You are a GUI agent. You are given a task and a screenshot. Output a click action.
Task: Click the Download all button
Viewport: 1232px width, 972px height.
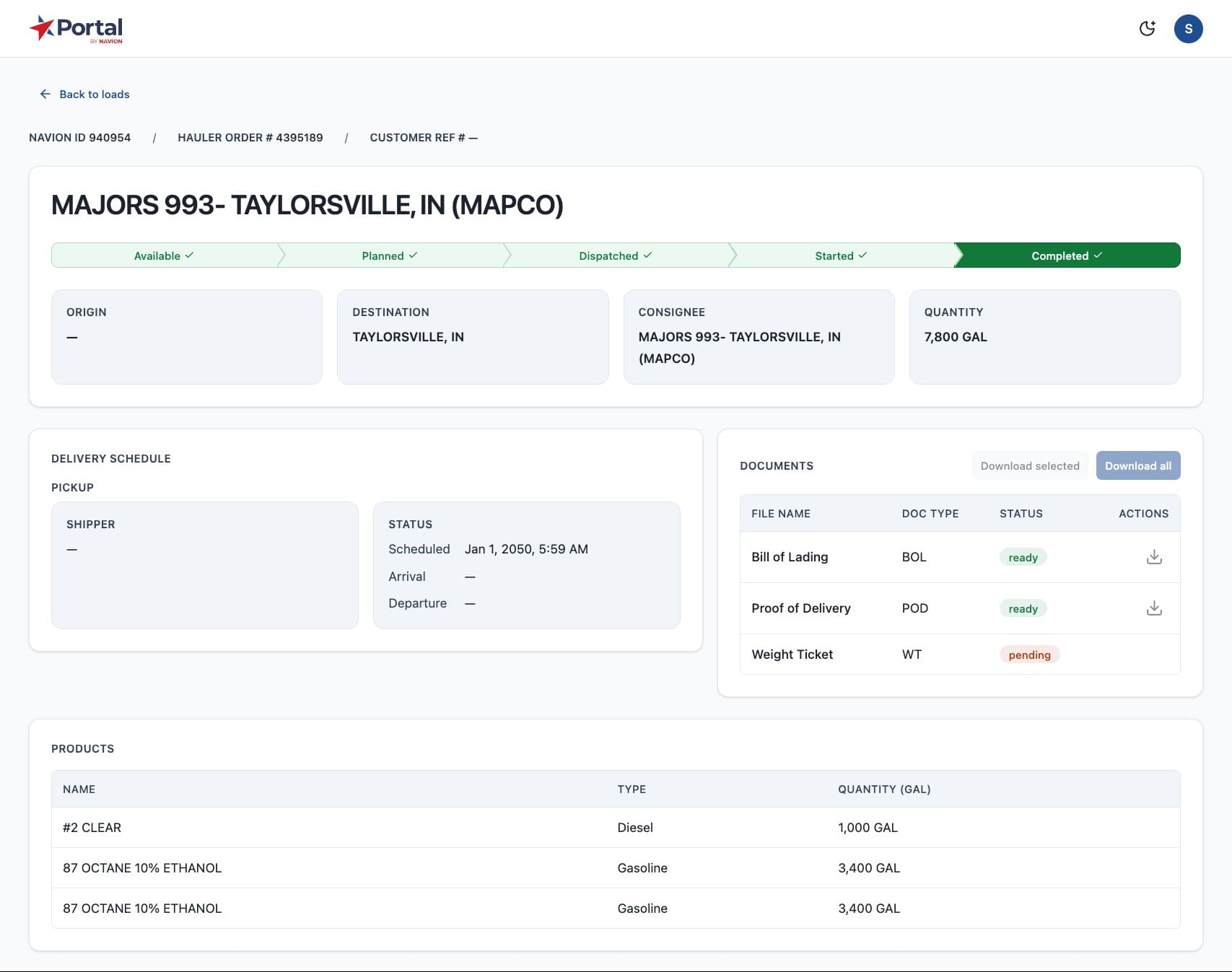[x=1138, y=465]
